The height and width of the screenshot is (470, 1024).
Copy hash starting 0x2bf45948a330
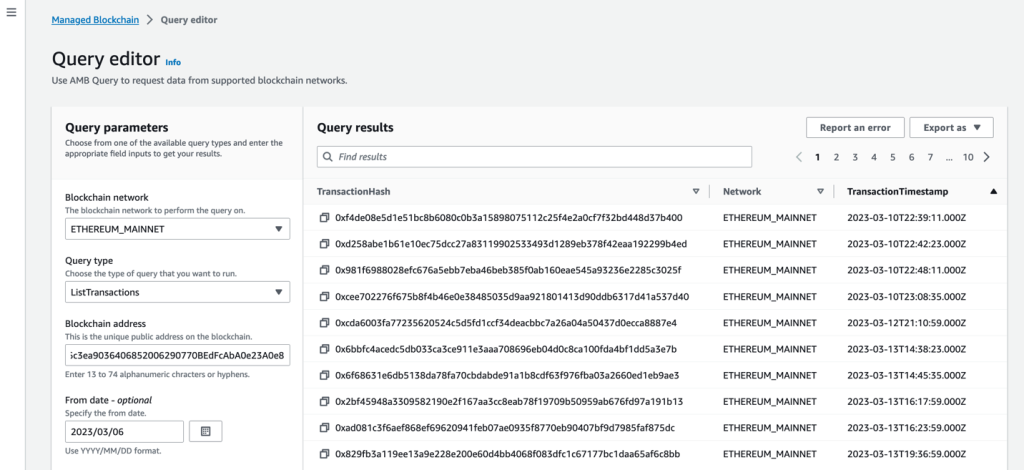pos(324,401)
